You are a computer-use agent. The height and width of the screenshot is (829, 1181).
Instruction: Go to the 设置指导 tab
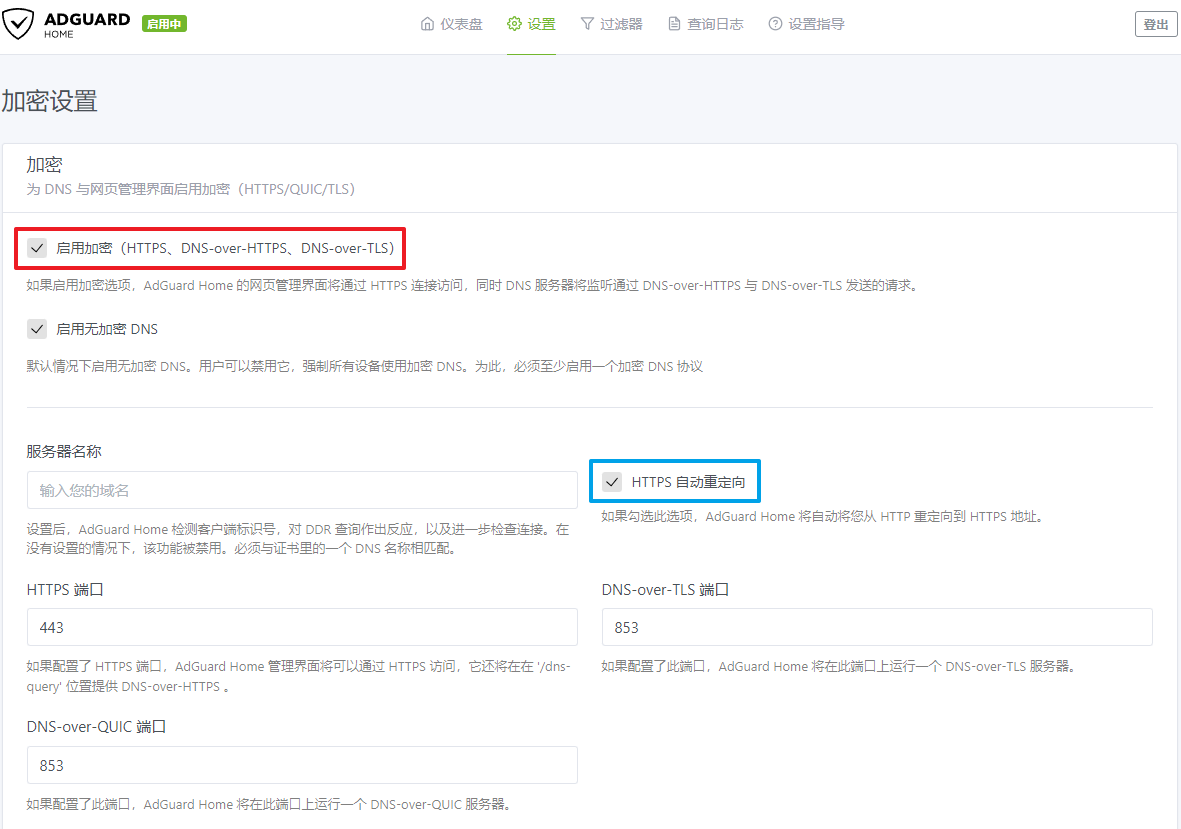tap(807, 24)
